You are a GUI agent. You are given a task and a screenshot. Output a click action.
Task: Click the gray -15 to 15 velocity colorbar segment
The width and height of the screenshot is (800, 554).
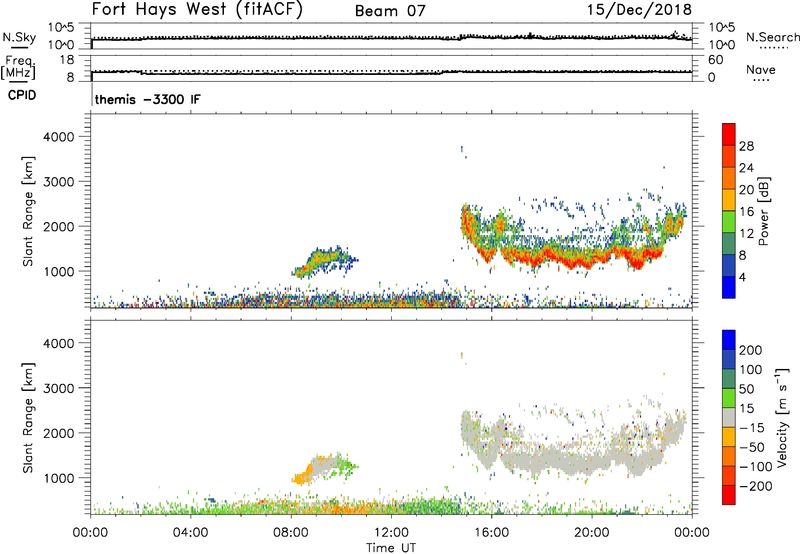click(729, 418)
